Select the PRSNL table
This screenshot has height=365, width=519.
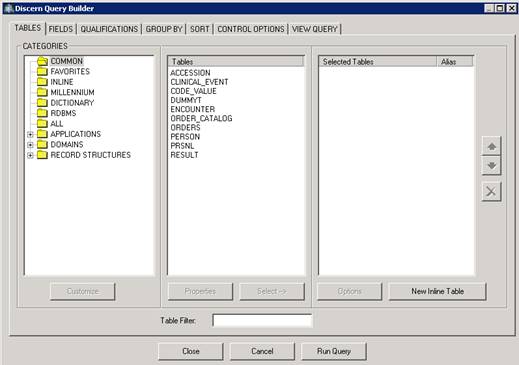[x=182, y=146]
